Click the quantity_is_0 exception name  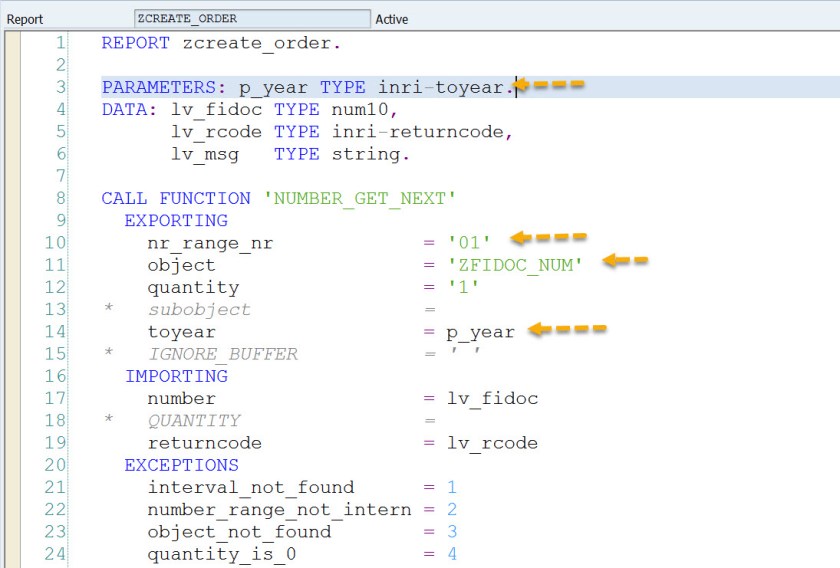tap(222, 553)
